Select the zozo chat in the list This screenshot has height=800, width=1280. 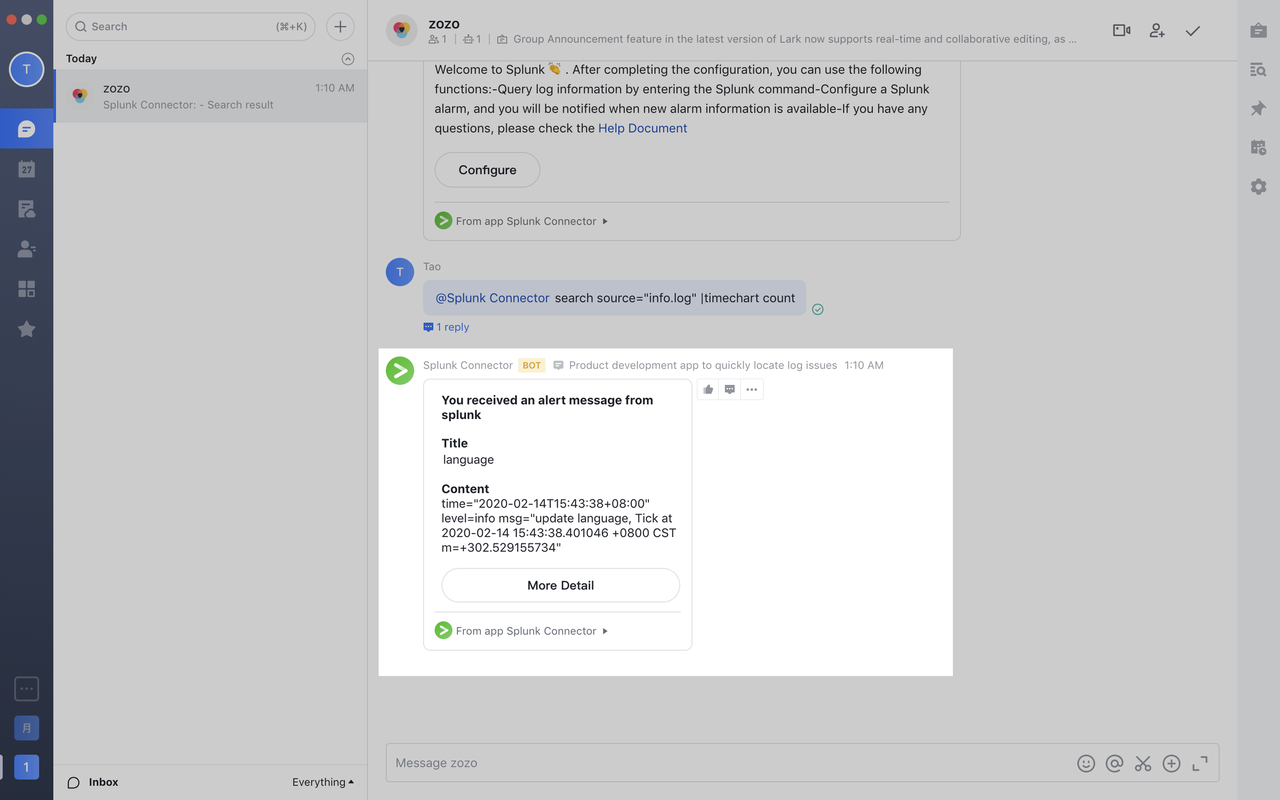point(211,96)
